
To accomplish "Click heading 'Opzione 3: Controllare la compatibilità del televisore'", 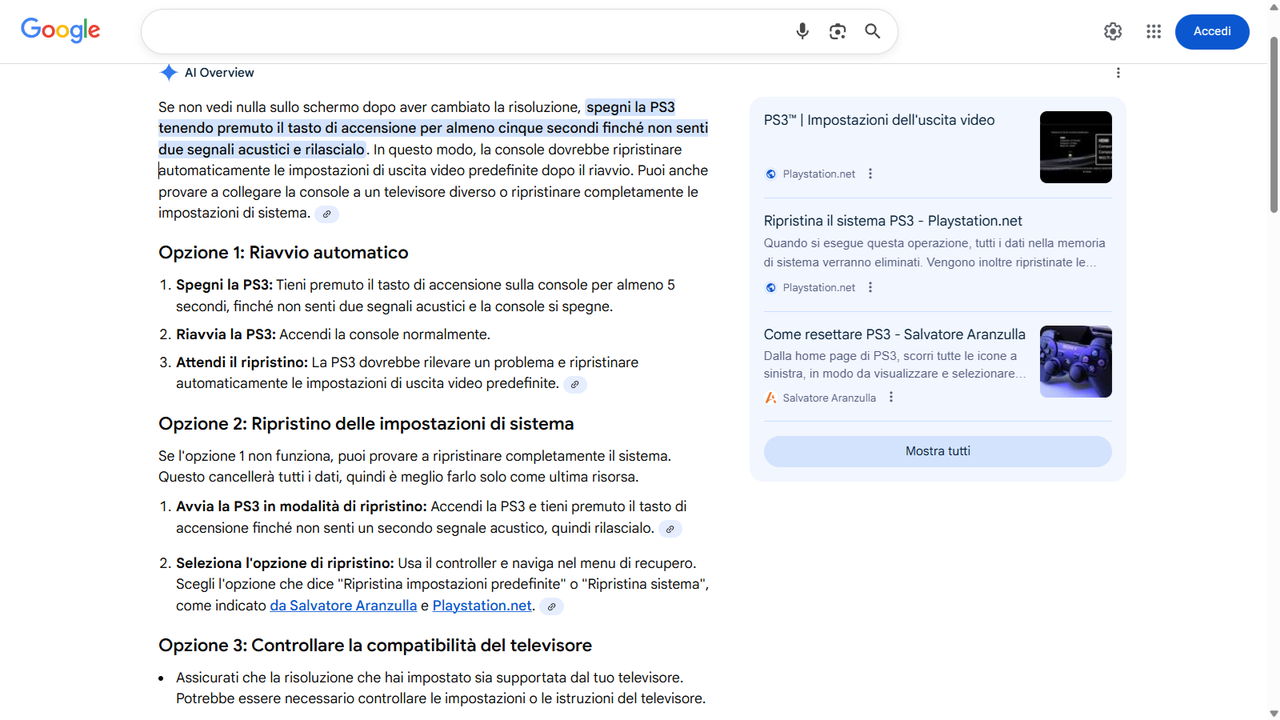I will [x=375, y=645].
